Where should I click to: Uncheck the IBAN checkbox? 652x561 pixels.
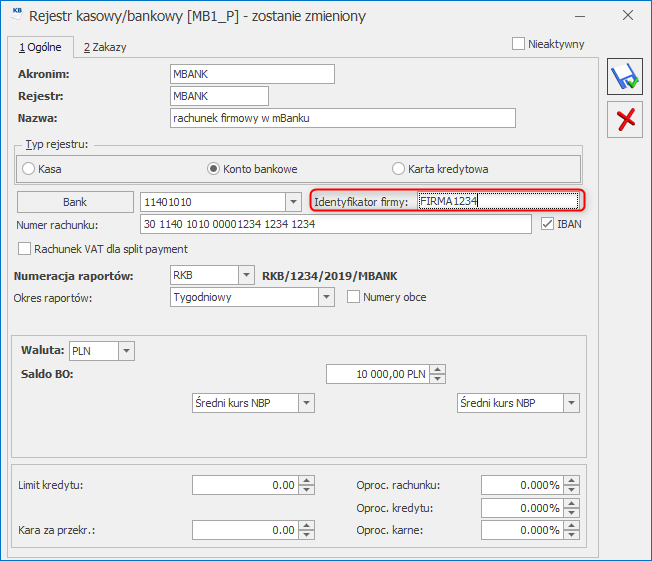547,224
